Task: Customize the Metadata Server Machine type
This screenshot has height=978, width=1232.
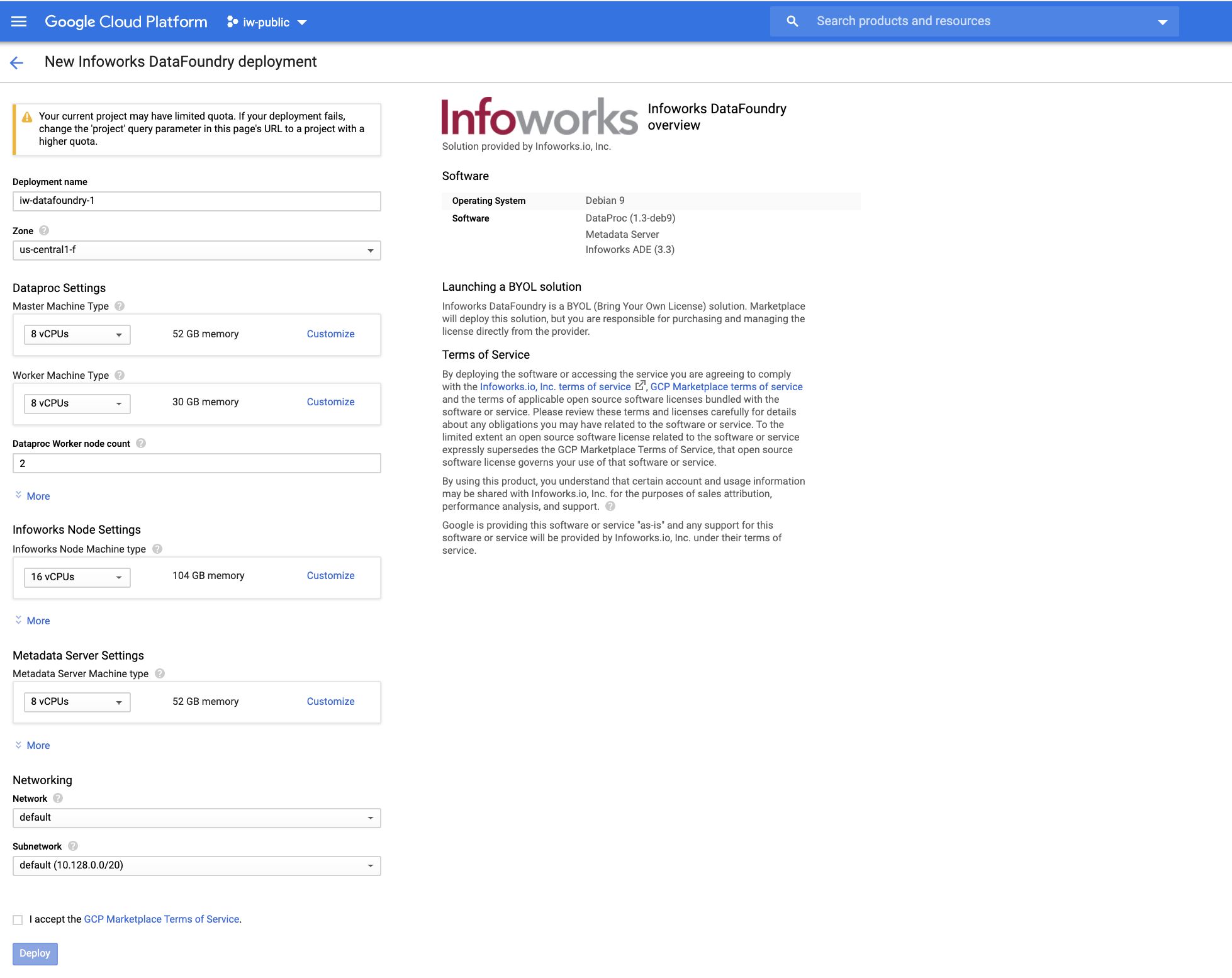Action: click(330, 701)
